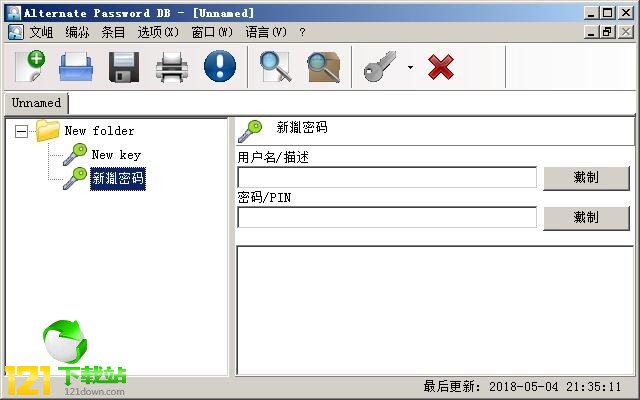Click the magnifier over box search icon
The height and width of the screenshot is (400, 640).
coord(324,67)
